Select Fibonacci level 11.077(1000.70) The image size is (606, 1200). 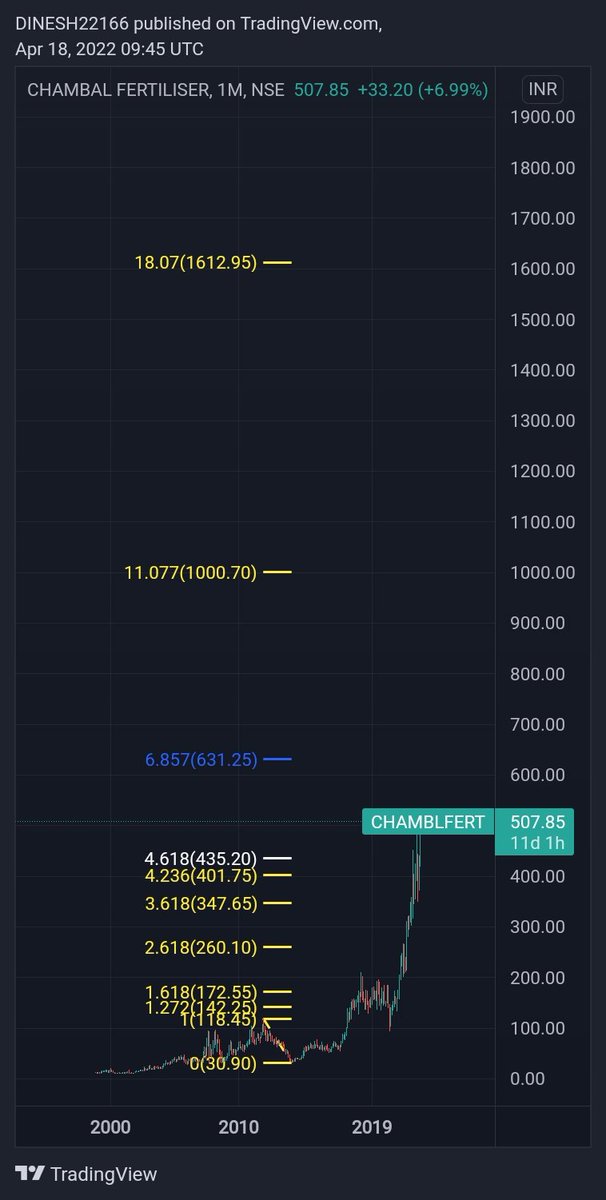tap(190, 573)
